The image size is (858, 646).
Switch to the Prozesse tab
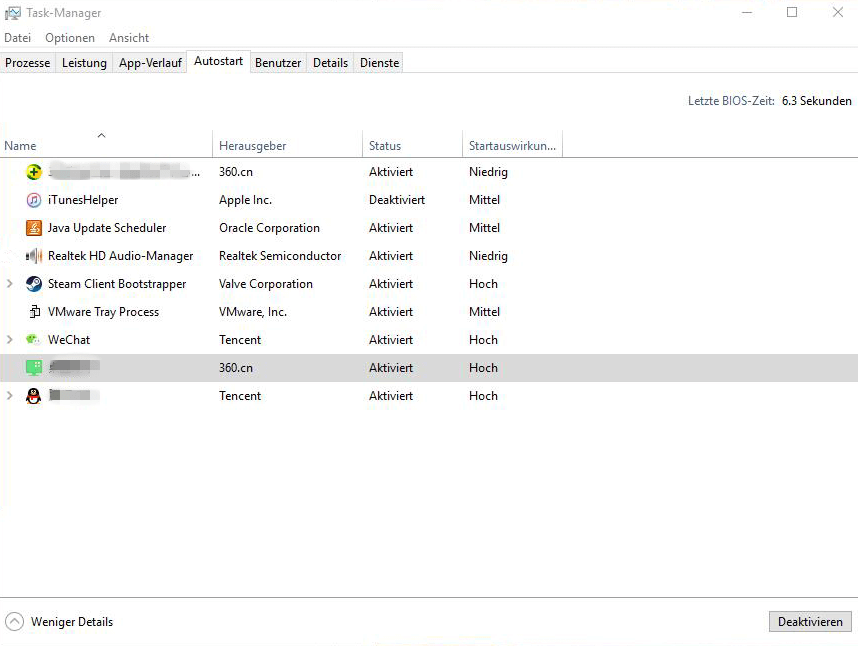[x=28, y=63]
